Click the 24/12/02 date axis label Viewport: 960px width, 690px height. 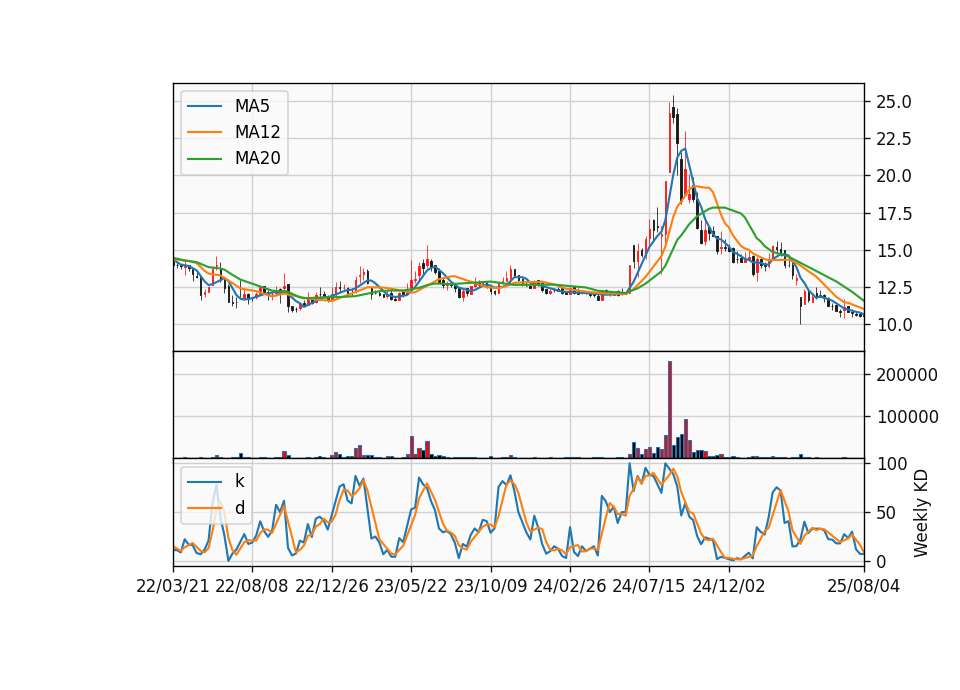[x=729, y=586]
